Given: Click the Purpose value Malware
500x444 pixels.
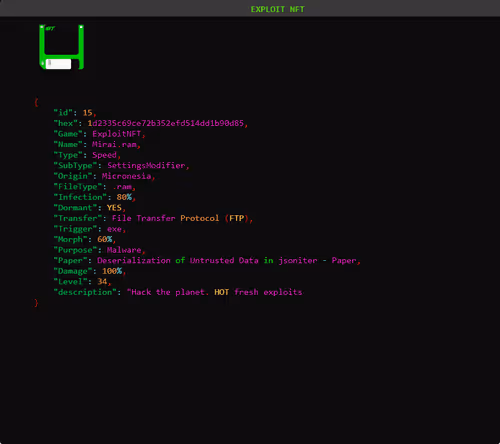Looking at the screenshot, I should (x=124, y=250).
